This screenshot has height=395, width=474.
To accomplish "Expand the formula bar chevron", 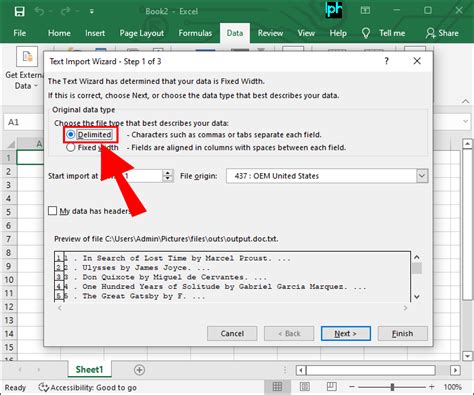I will click(x=466, y=122).
